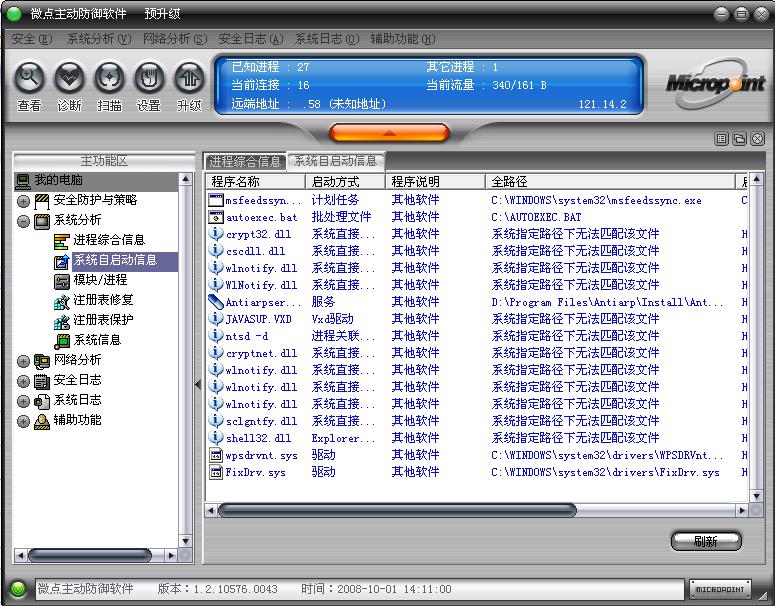
Task: Click the list view icon above table
Action: click(722, 139)
